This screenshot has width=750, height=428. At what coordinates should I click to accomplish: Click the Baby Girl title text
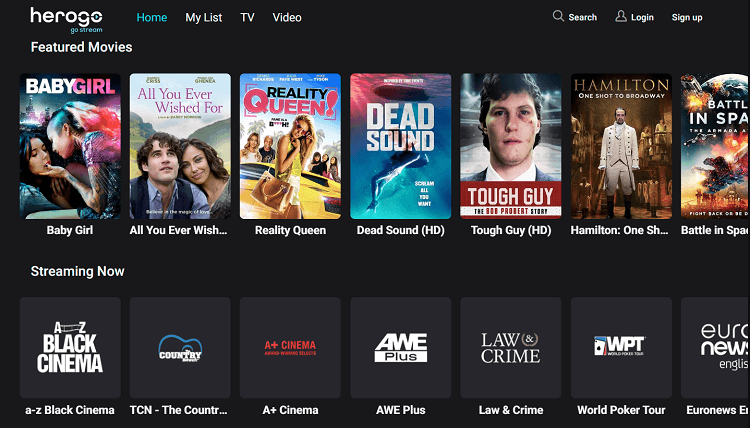pos(70,230)
